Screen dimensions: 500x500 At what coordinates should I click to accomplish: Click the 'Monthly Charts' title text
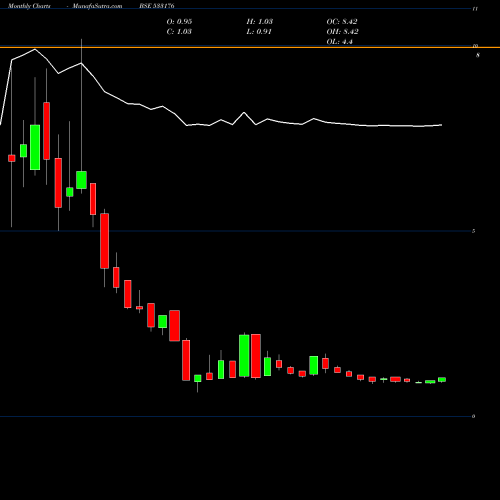(x=29, y=6)
